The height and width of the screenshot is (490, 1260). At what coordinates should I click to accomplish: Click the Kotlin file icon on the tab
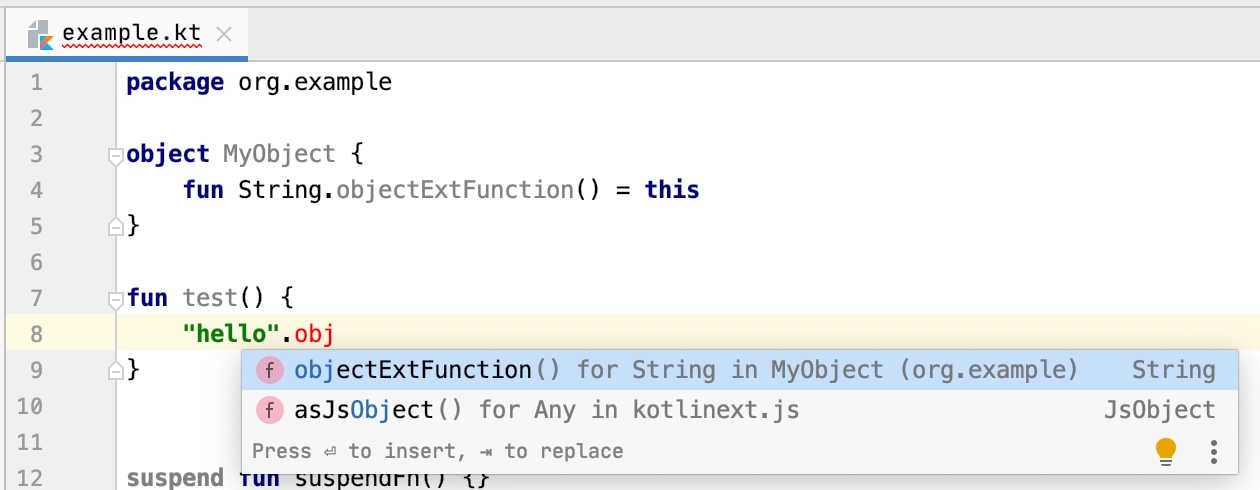click(40, 35)
